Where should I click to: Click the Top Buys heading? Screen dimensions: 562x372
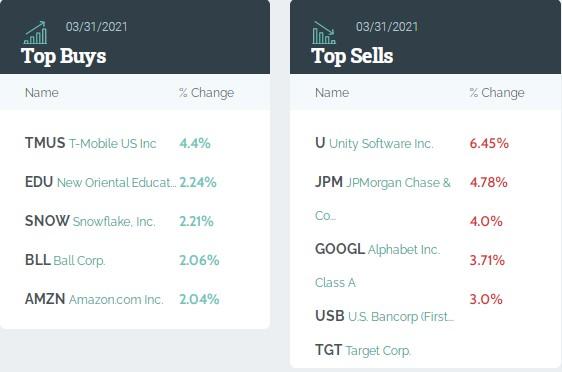coord(63,56)
